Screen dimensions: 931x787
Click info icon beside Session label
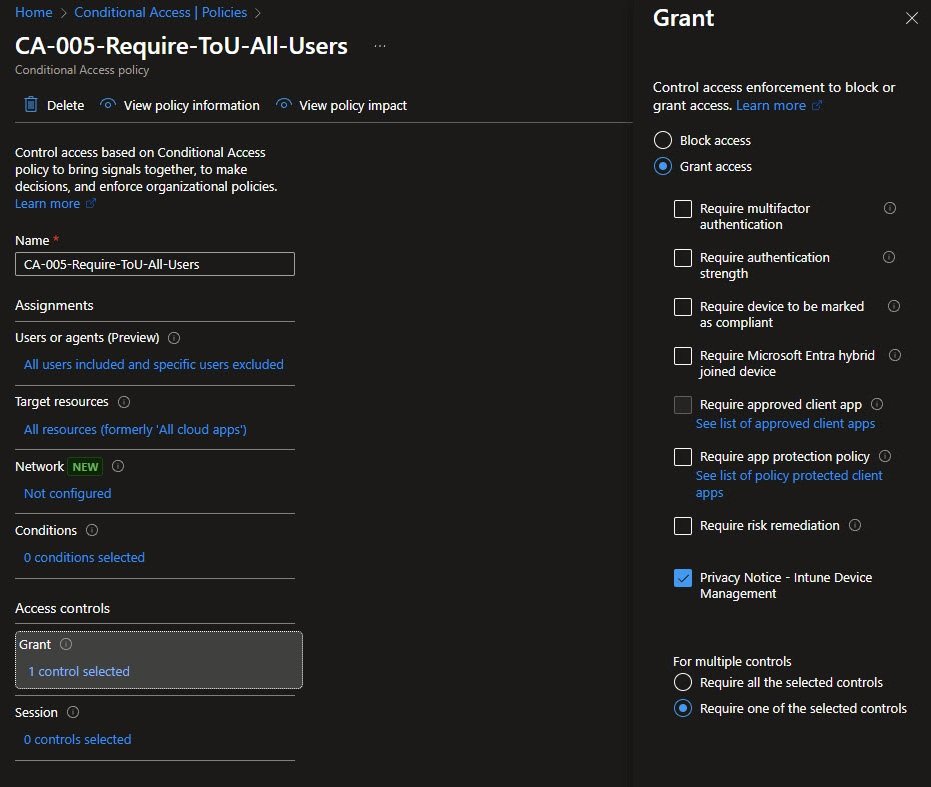pyautogui.click(x=73, y=713)
